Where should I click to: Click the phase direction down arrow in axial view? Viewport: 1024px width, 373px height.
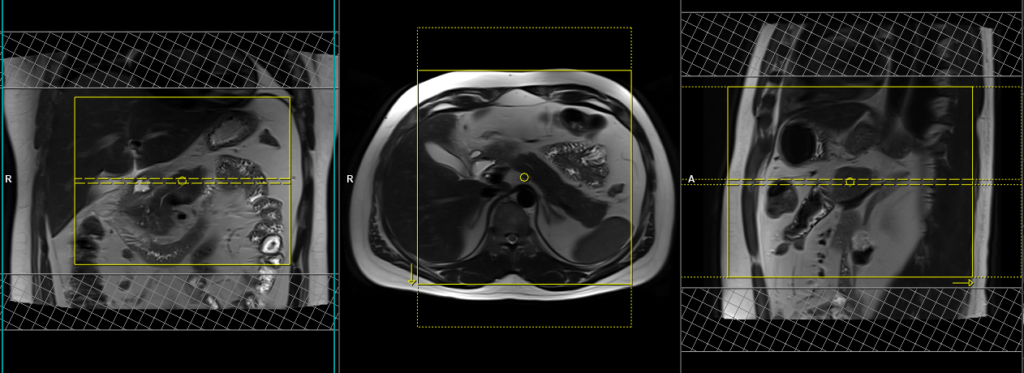[x=412, y=274]
